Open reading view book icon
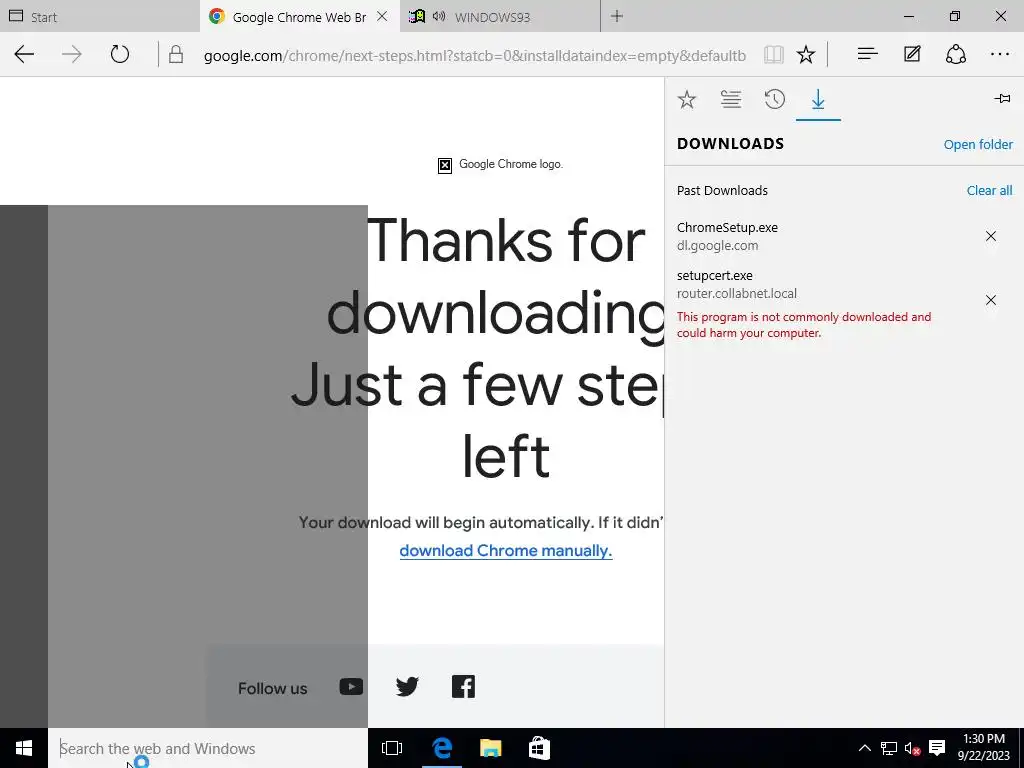Viewport: 1024px width, 768px height. coord(774,54)
